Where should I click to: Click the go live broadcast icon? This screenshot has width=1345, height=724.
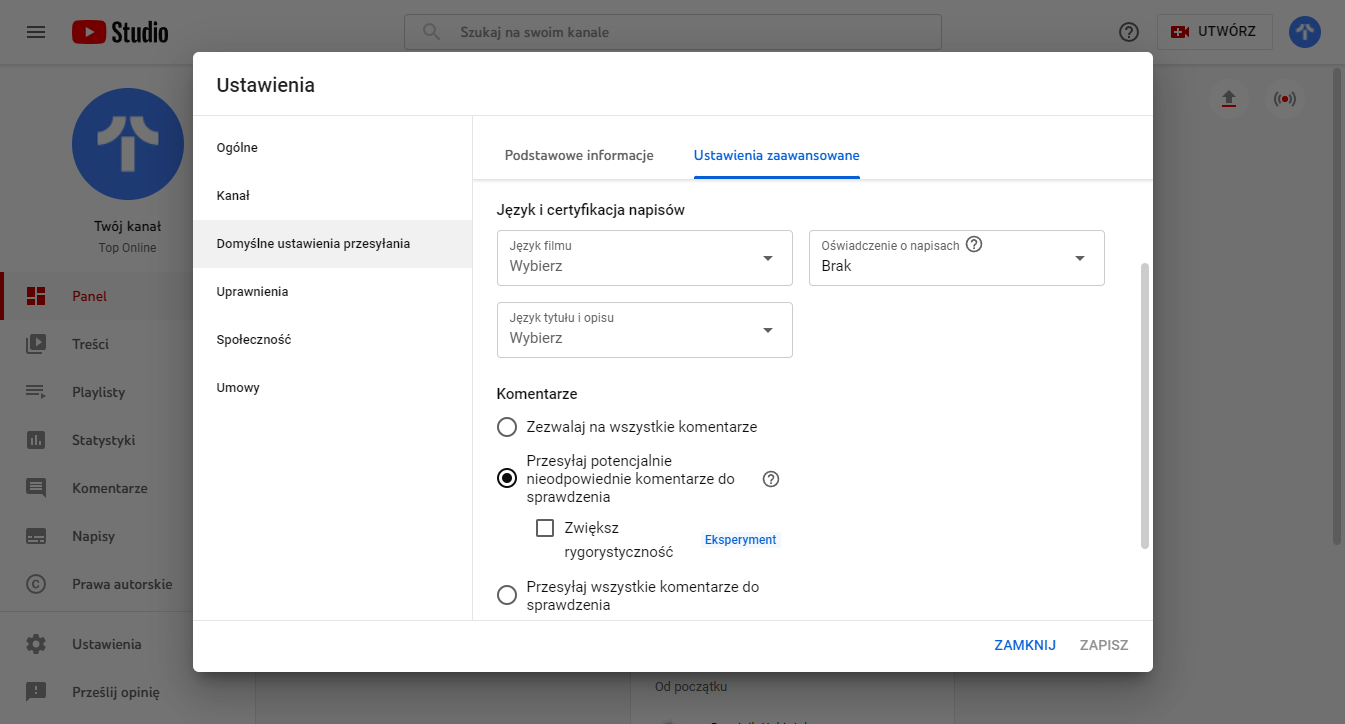[x=1285, y=98]
